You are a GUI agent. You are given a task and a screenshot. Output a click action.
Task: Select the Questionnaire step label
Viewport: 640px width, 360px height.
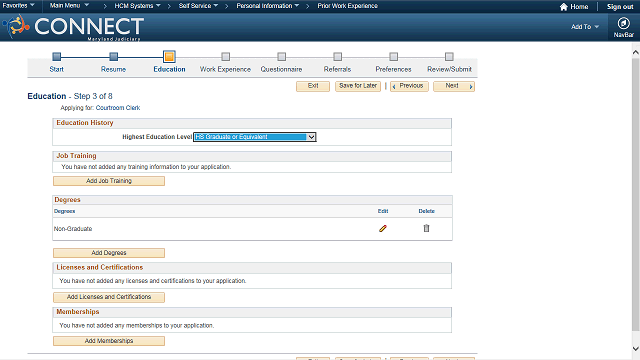282,69
